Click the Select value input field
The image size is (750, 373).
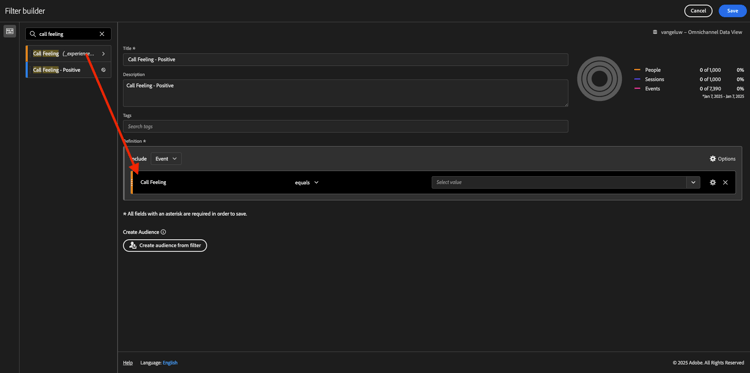pyautogui.click(x=559, y=182)
